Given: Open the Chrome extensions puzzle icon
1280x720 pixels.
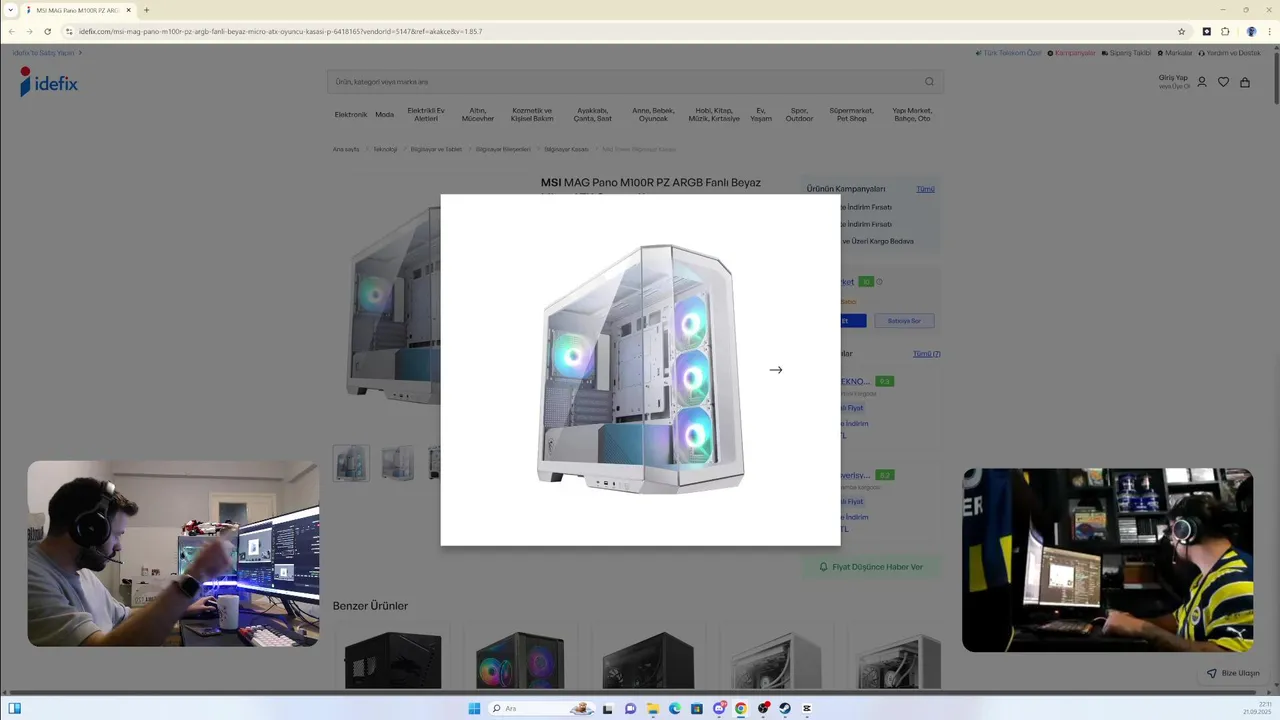Looking at the screenshot, I should coord(1225,31).
